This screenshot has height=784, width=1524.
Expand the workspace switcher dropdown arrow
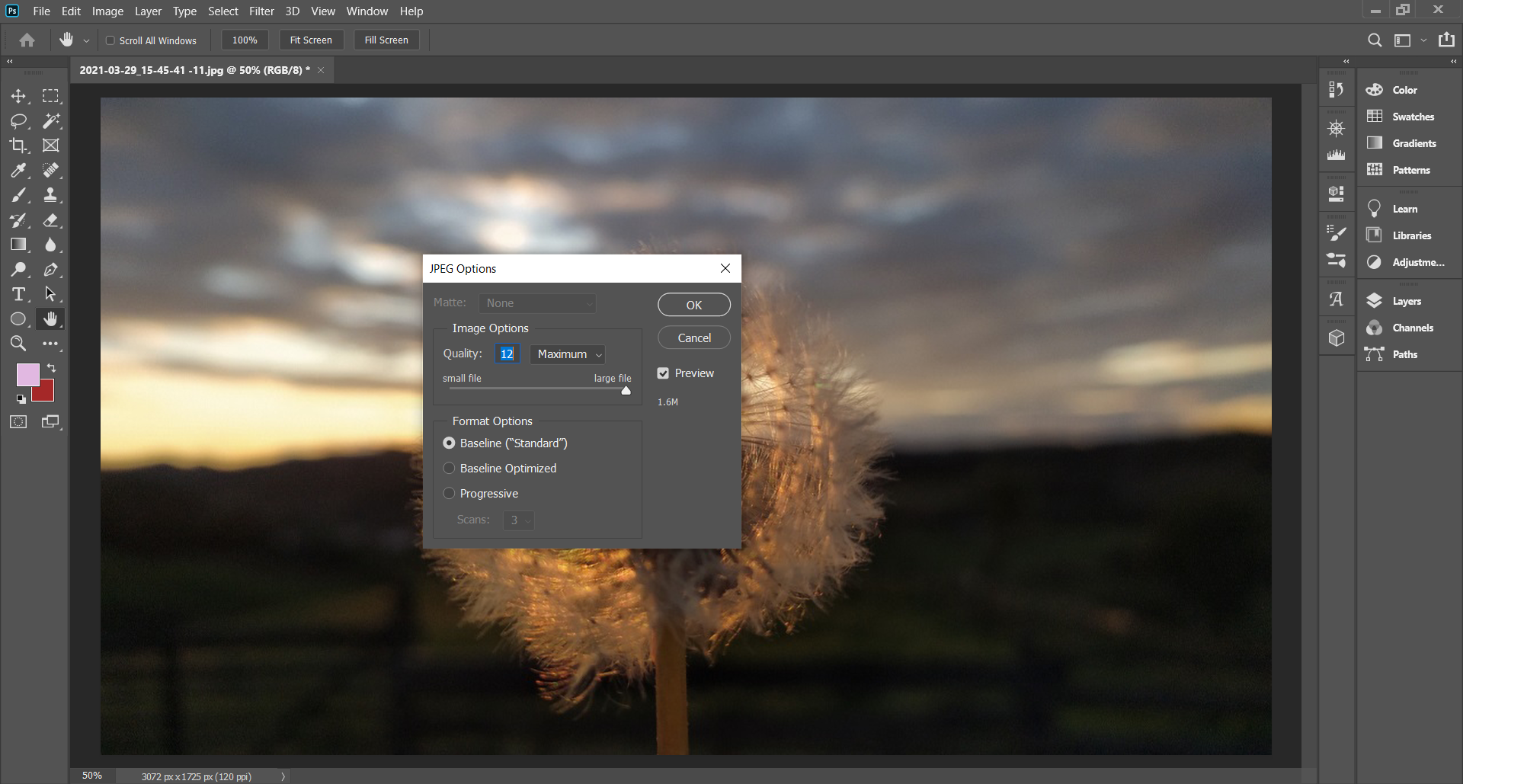tap(1423, 40)
